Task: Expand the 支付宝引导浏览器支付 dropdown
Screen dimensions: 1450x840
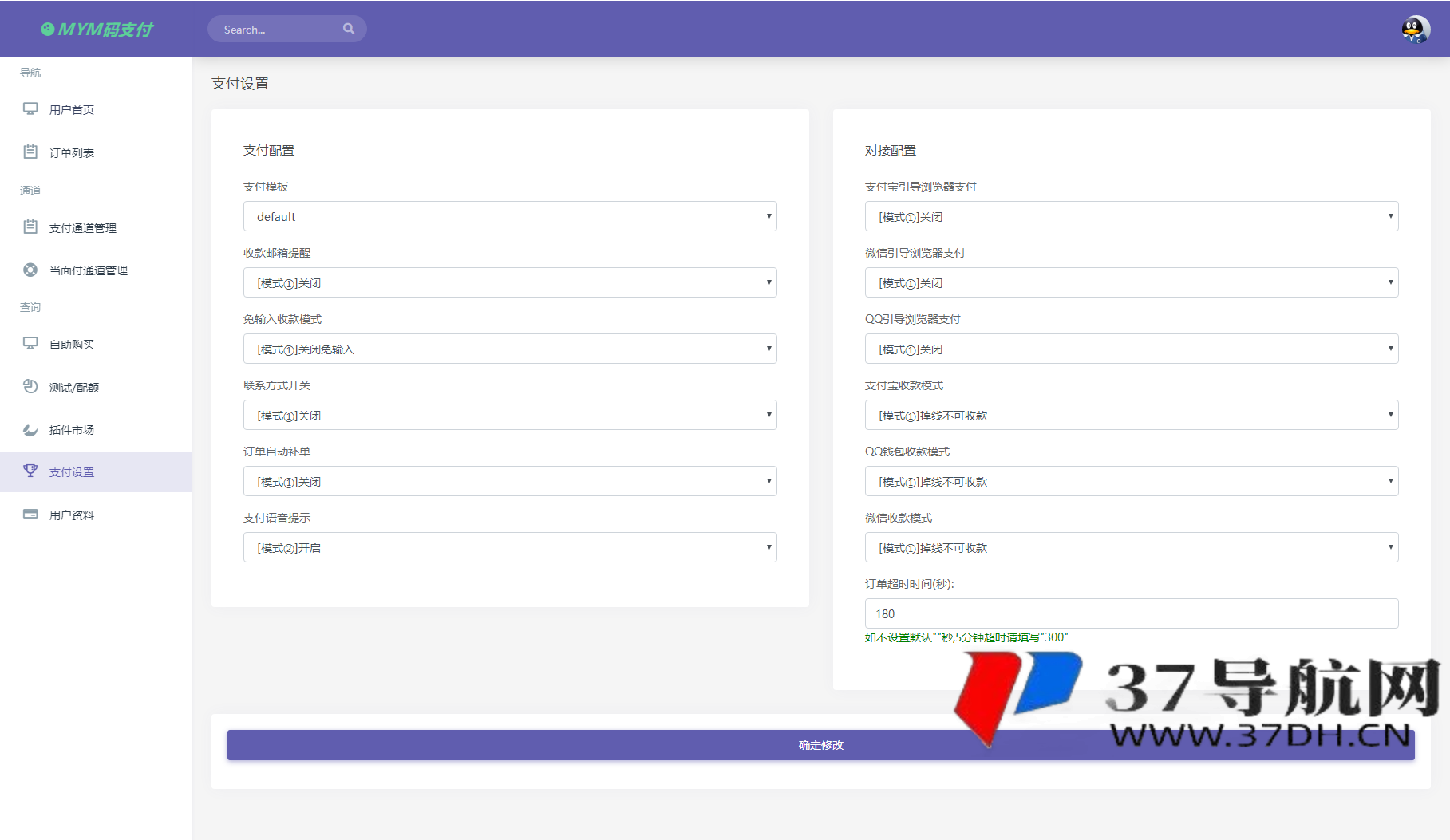Action: pyautogui.click(x=1131, y=217)
